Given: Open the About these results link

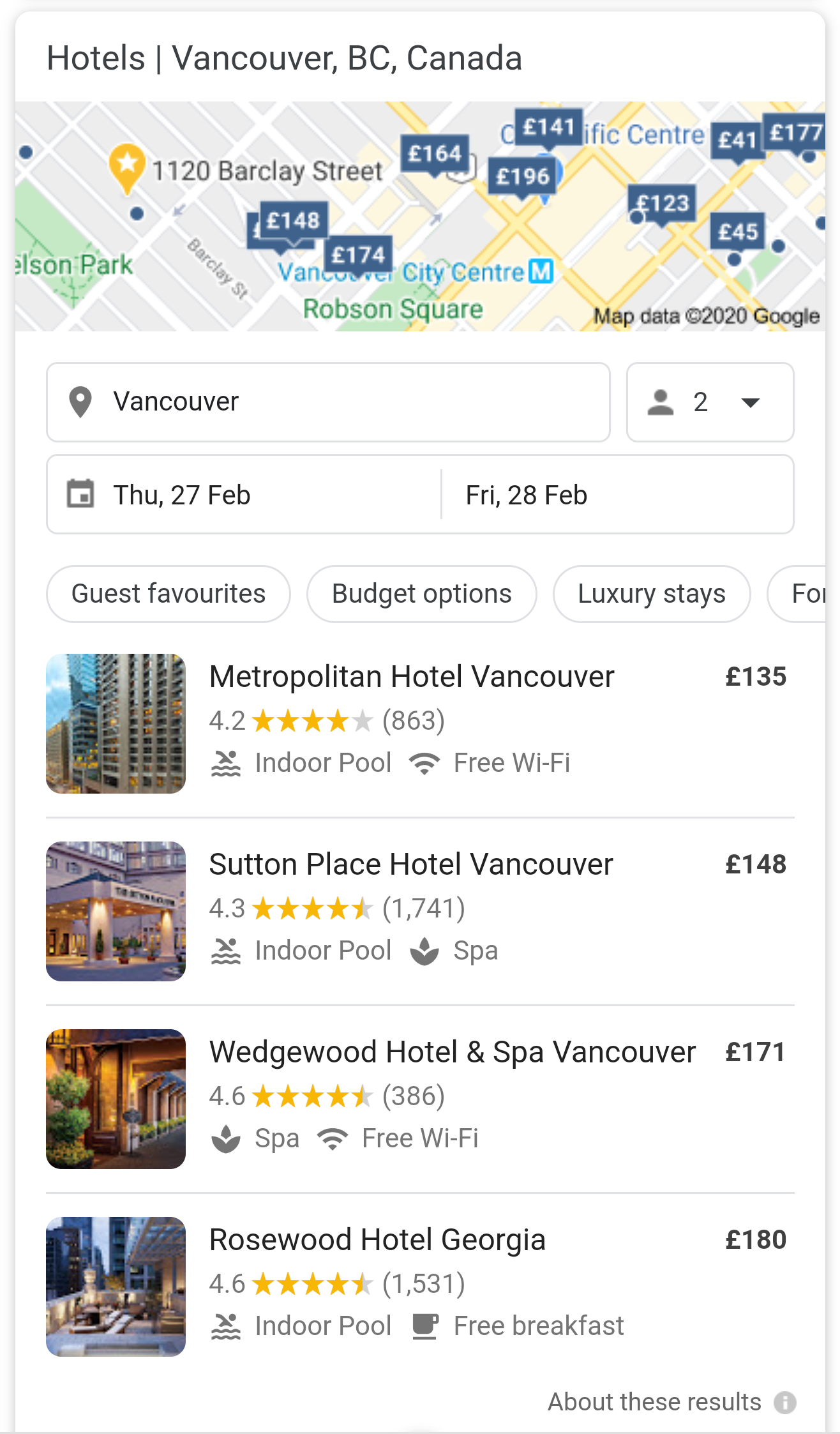Looking at the screenshot, I should coord(654,1402).
